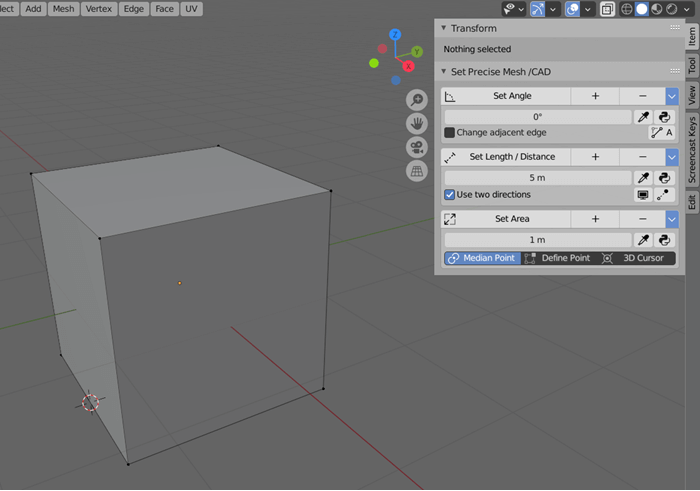
Task: Collapse the Set Precise Mesh /CAD panel
Action: 444,71
